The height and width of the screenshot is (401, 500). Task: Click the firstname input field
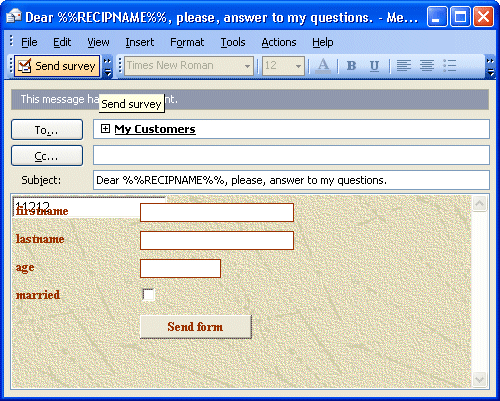(217, 212)
